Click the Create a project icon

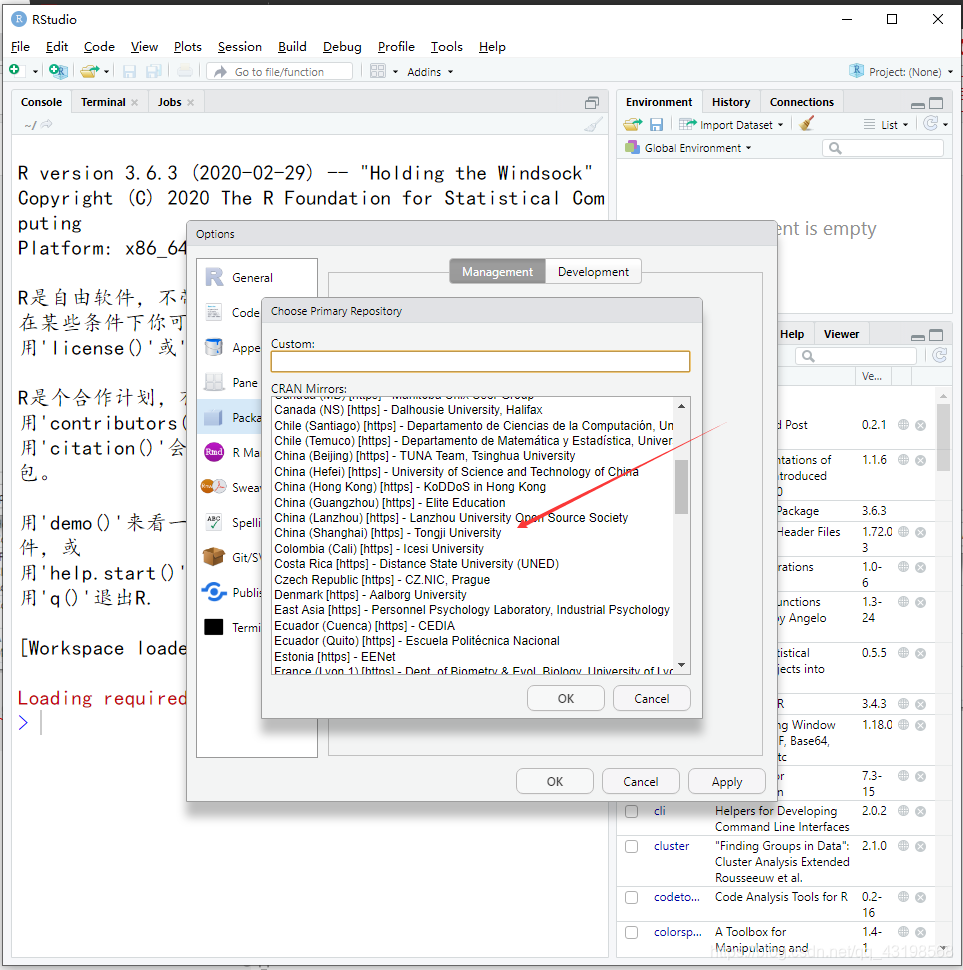(x=58, y=71)
